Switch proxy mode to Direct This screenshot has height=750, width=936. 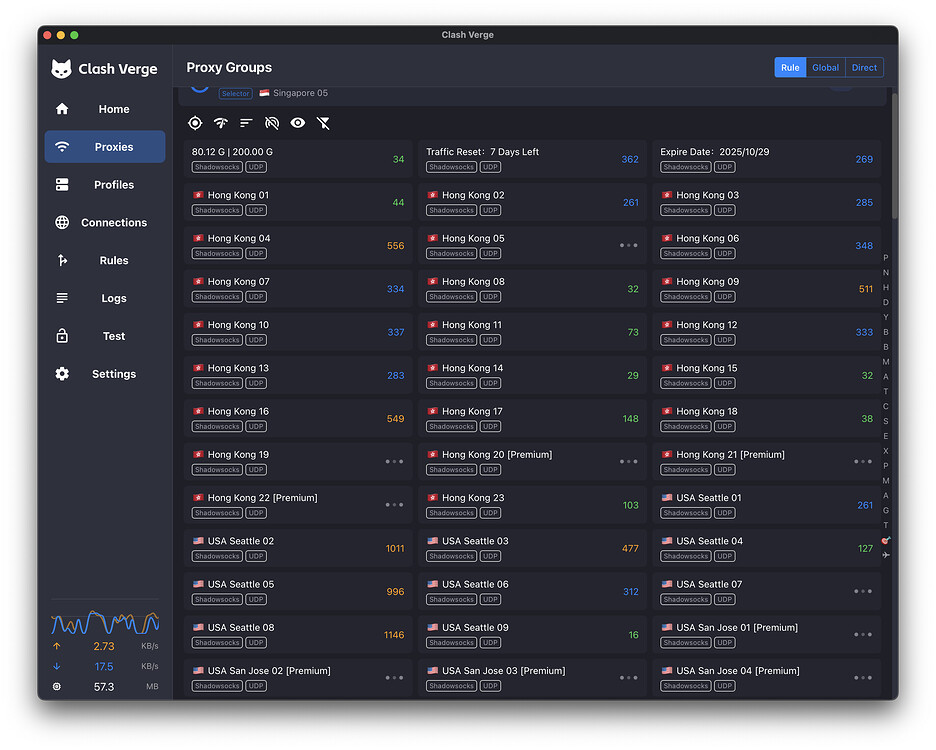864,67
